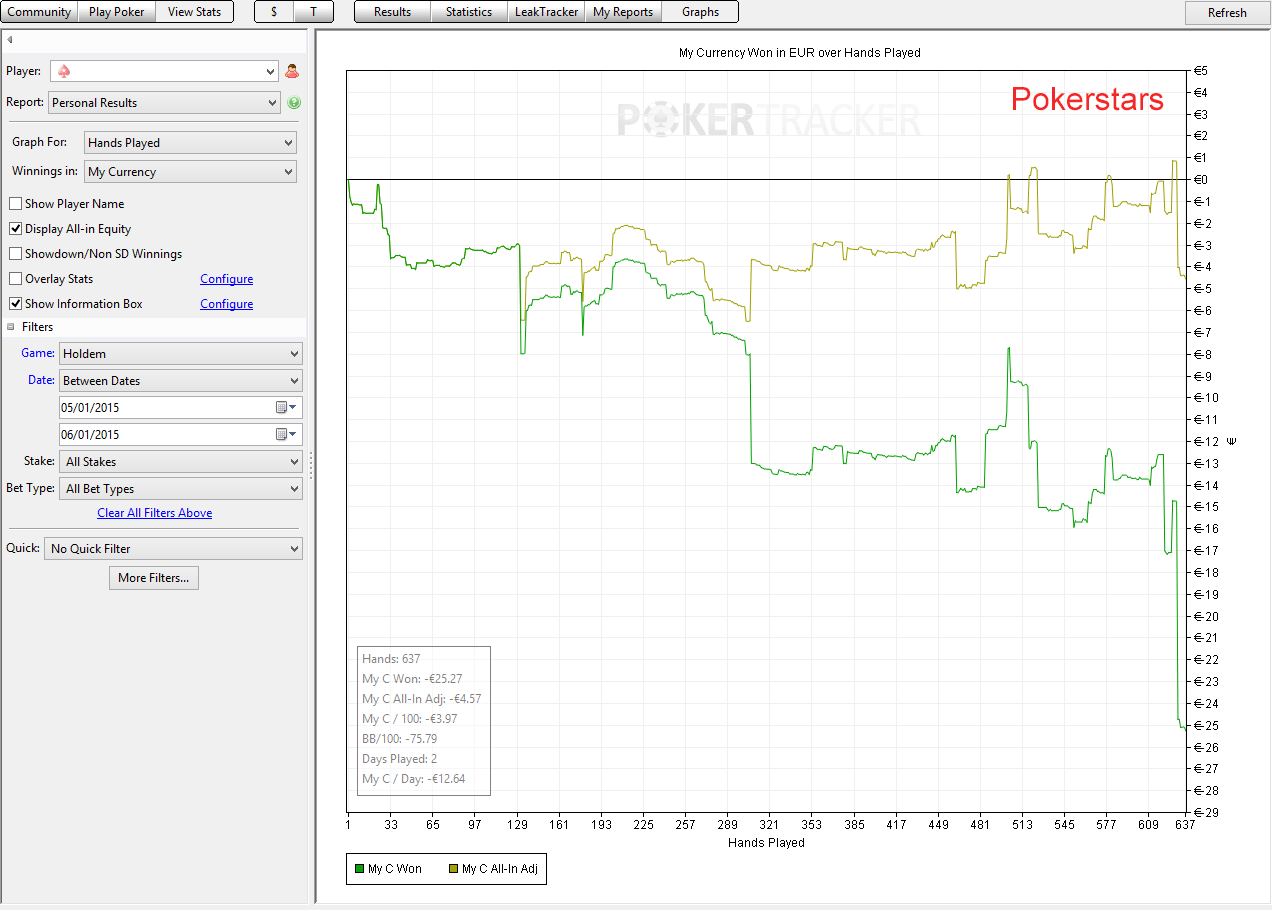Click the Game filter label link
The height and width of the screenshot is (910, 1272).
38,353
